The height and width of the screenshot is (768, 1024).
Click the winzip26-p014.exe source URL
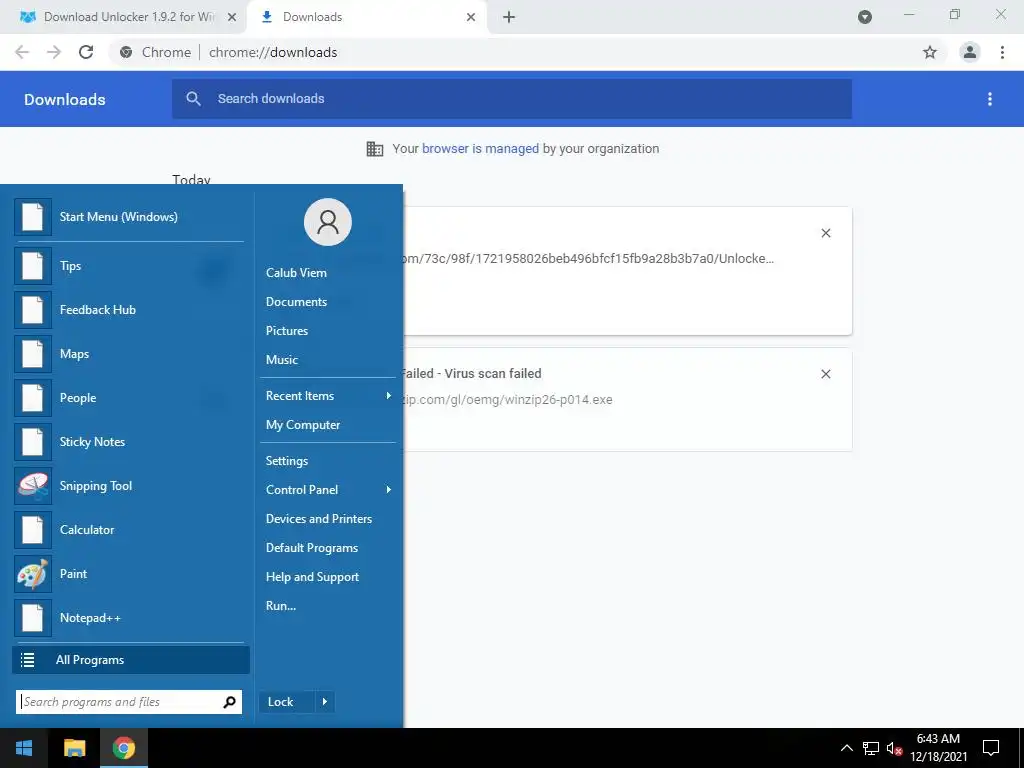click(508, 400)
